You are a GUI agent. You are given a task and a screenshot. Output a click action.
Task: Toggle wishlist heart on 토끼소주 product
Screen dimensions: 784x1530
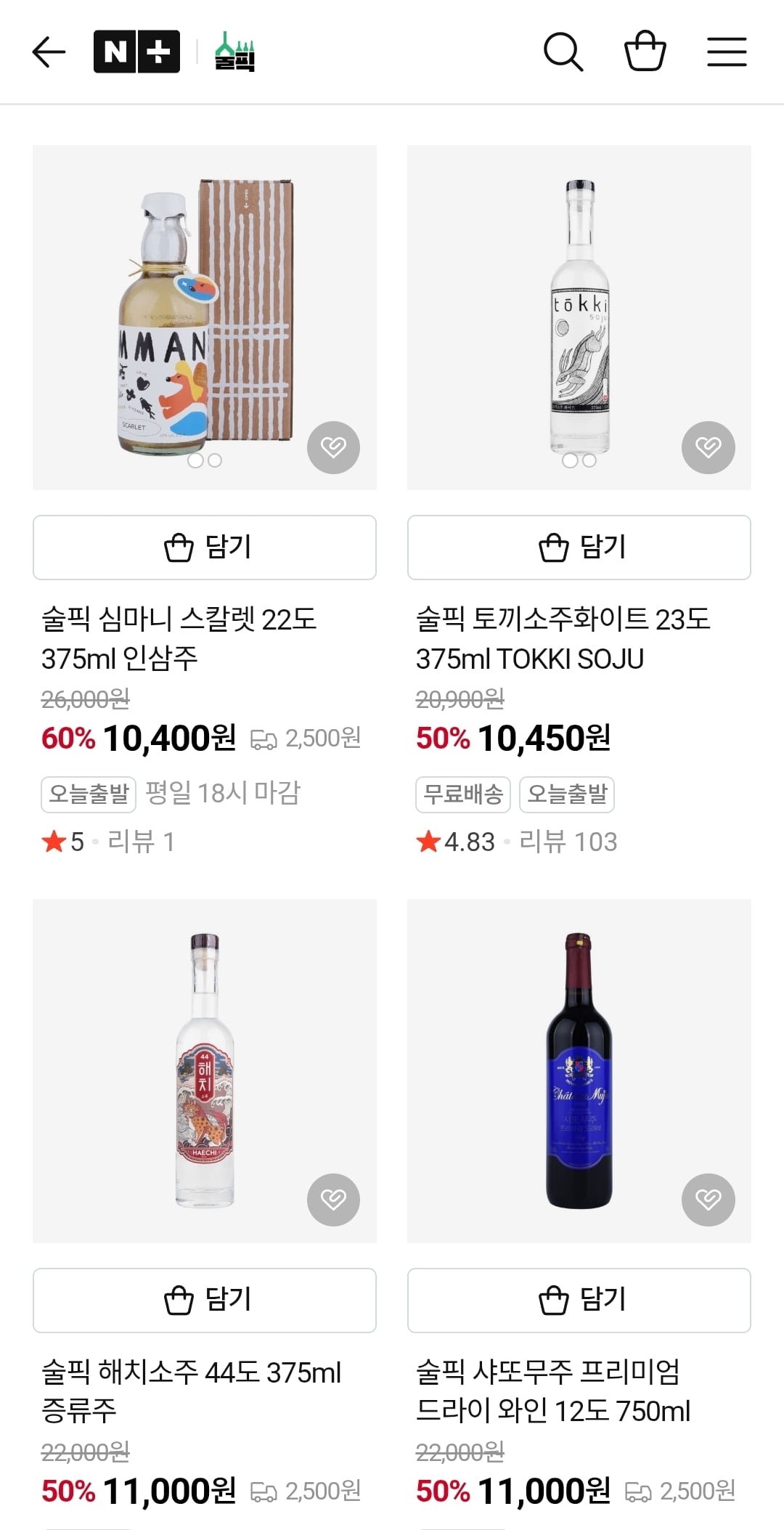click(708, 447)
